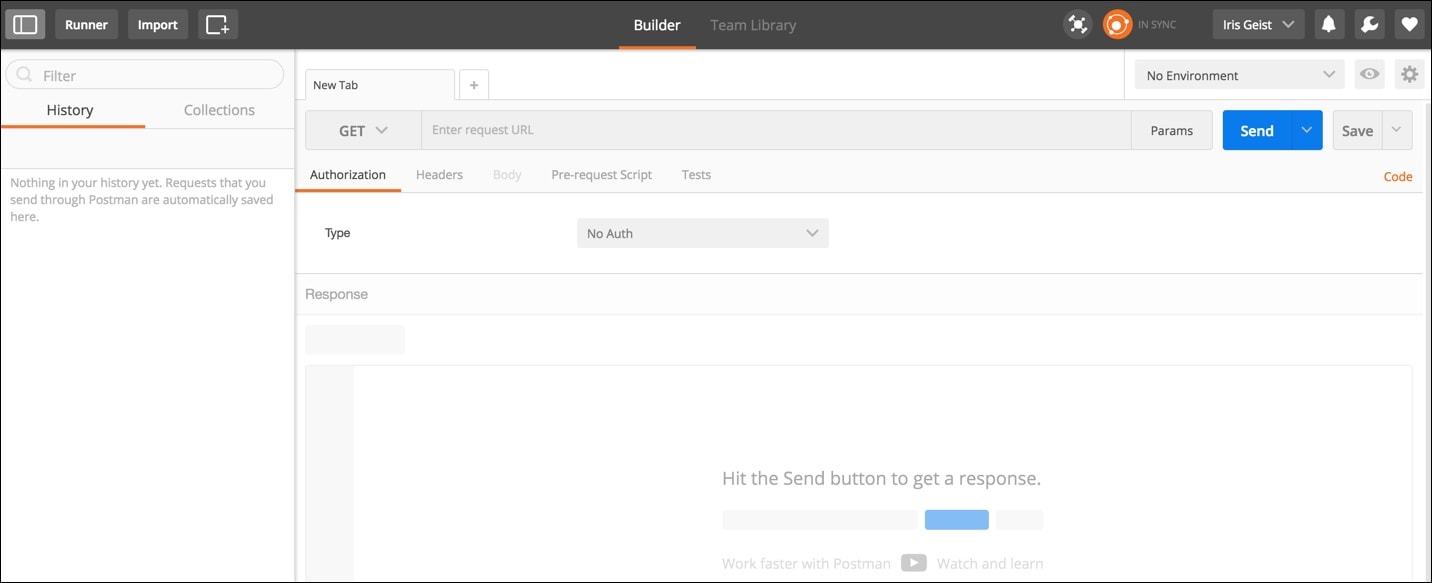Play the Watch and learn video

(913, 563)
